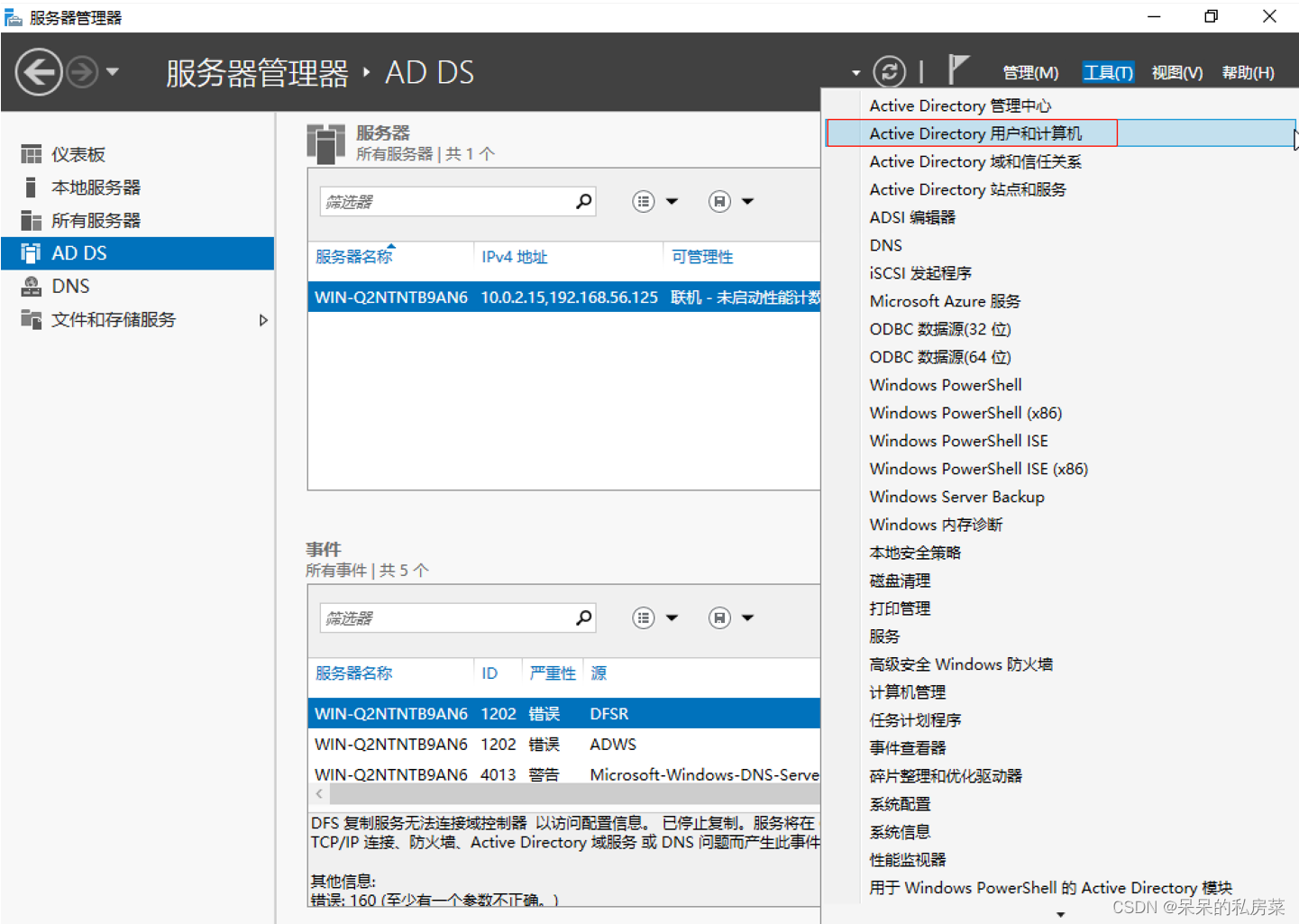Click the 文件和存储服务 icon
The image size is (1299, 924).
32,319
